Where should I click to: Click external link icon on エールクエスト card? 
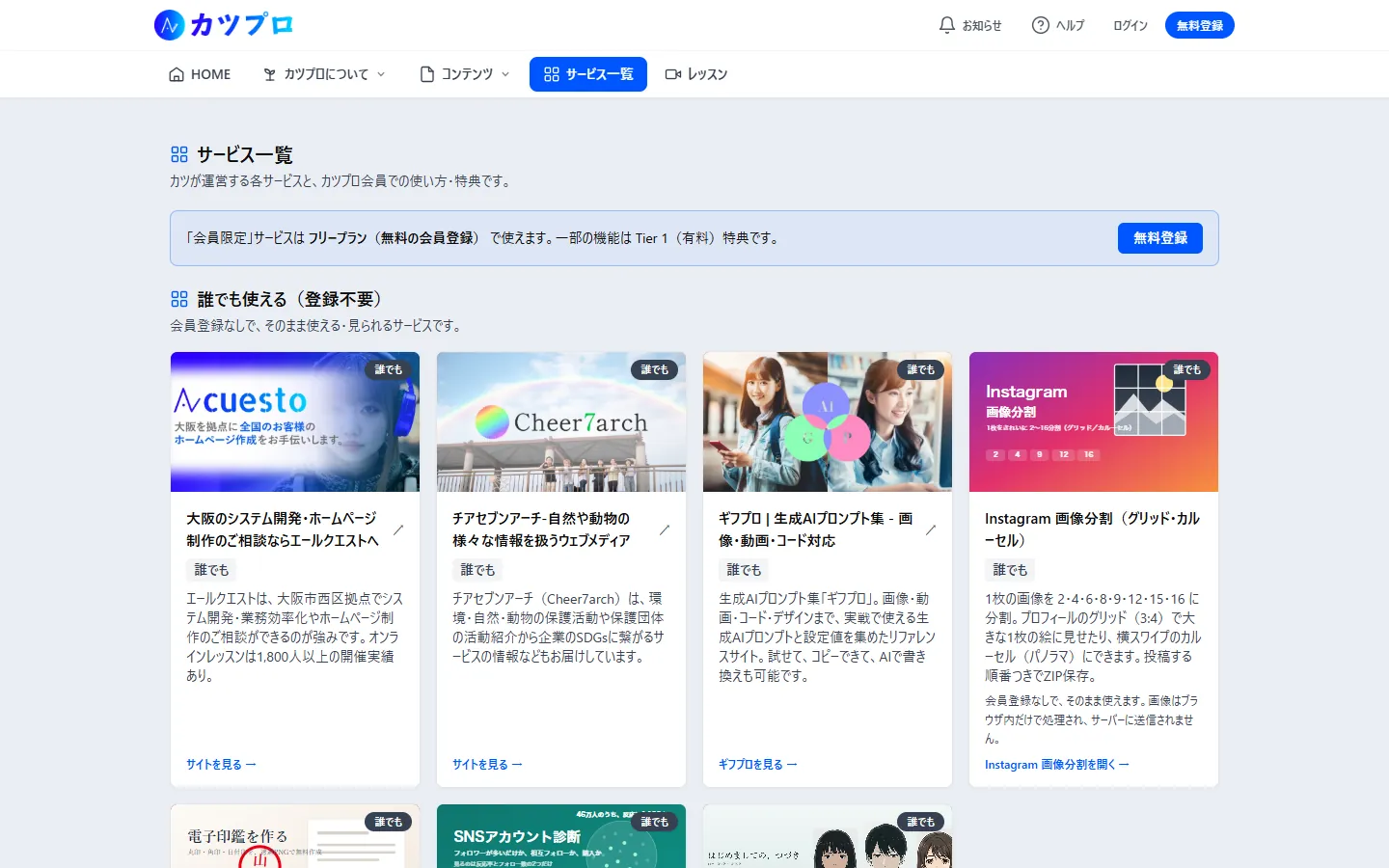pos(398,529)
